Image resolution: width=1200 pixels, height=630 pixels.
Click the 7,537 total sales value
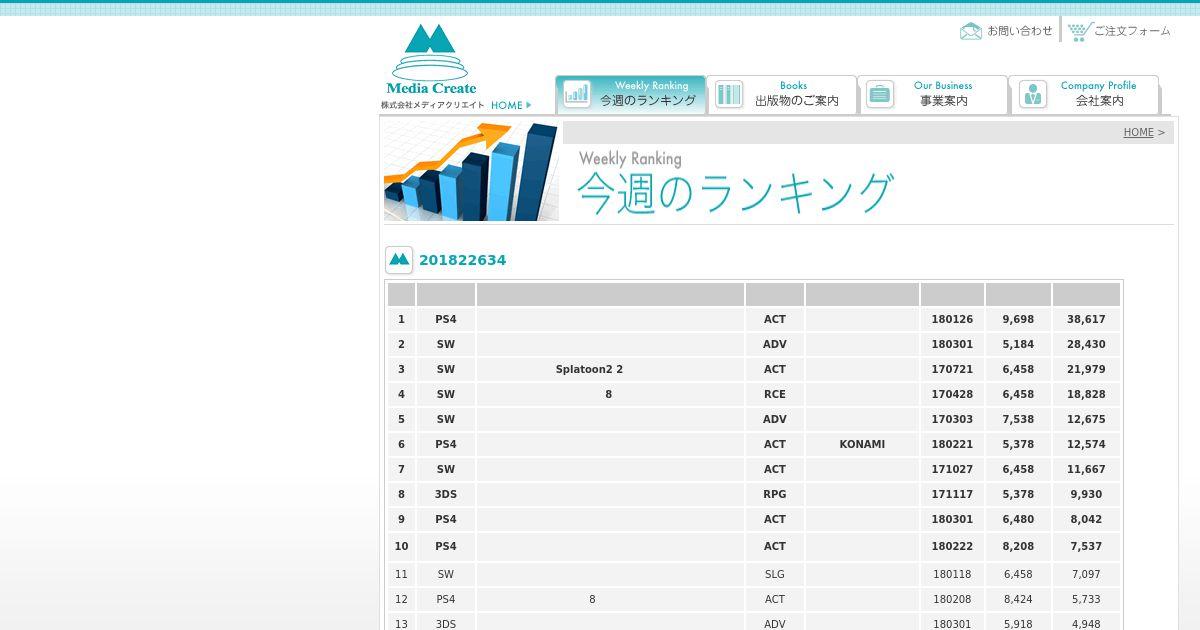click(1086, 546)
